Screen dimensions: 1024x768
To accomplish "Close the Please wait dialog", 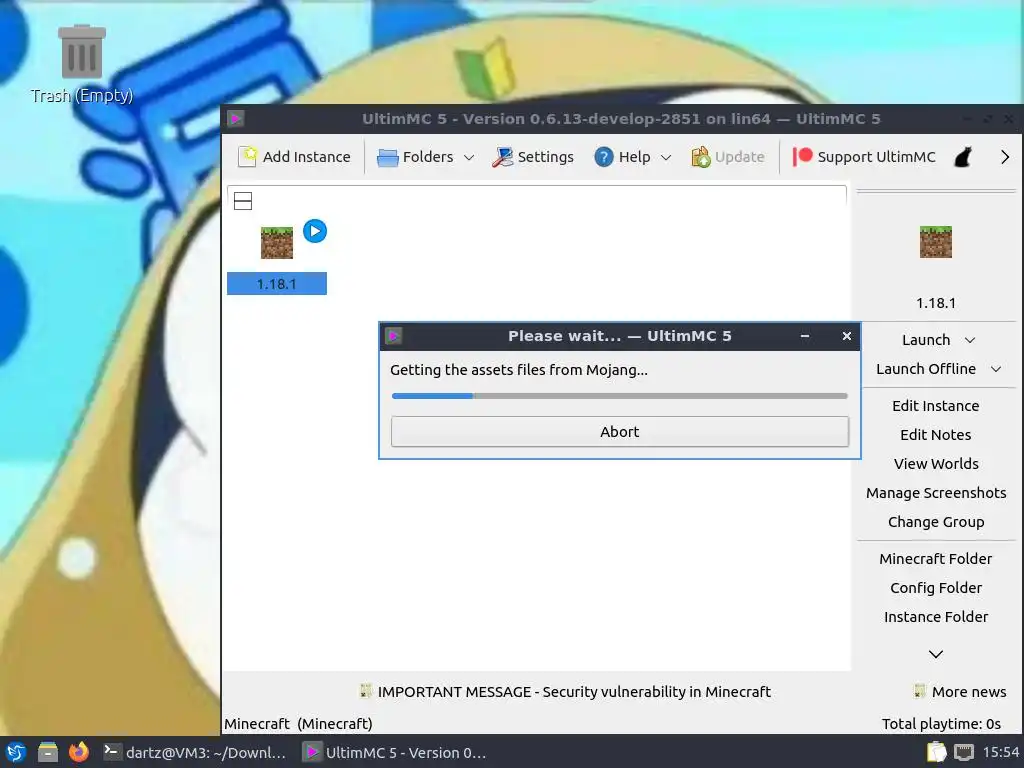I will pos(847,336).
